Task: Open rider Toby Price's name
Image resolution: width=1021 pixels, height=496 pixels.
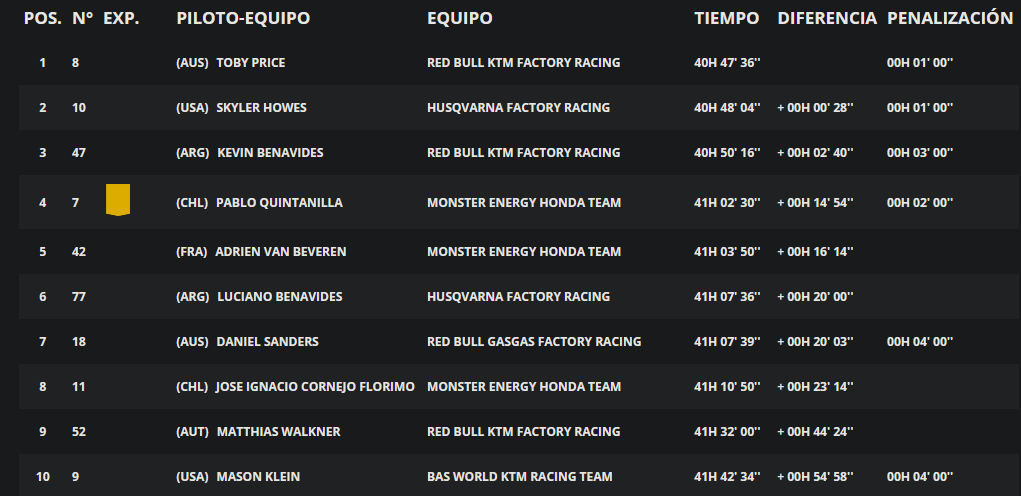Action: coord(251,63)
